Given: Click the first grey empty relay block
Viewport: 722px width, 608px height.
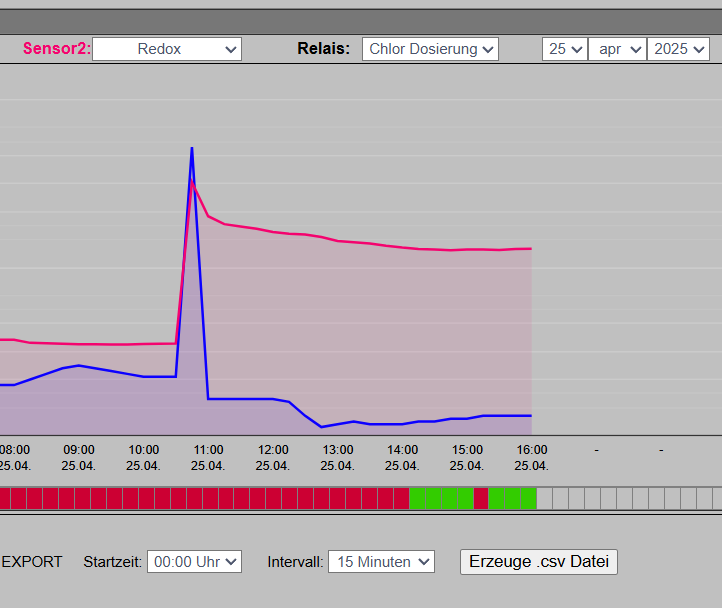Looking at the screenshot, I should (545, 498).
